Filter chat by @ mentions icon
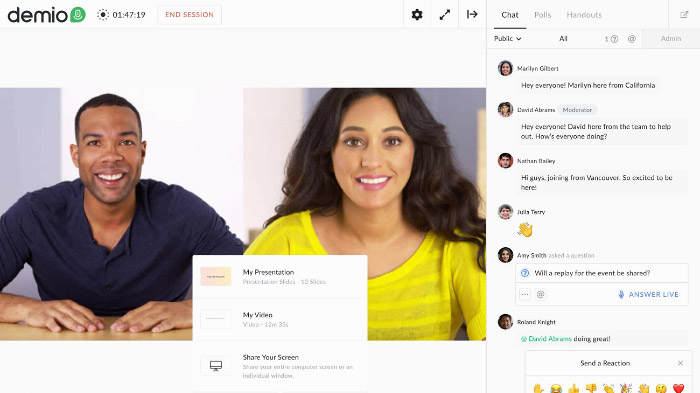 click(632, 39)
